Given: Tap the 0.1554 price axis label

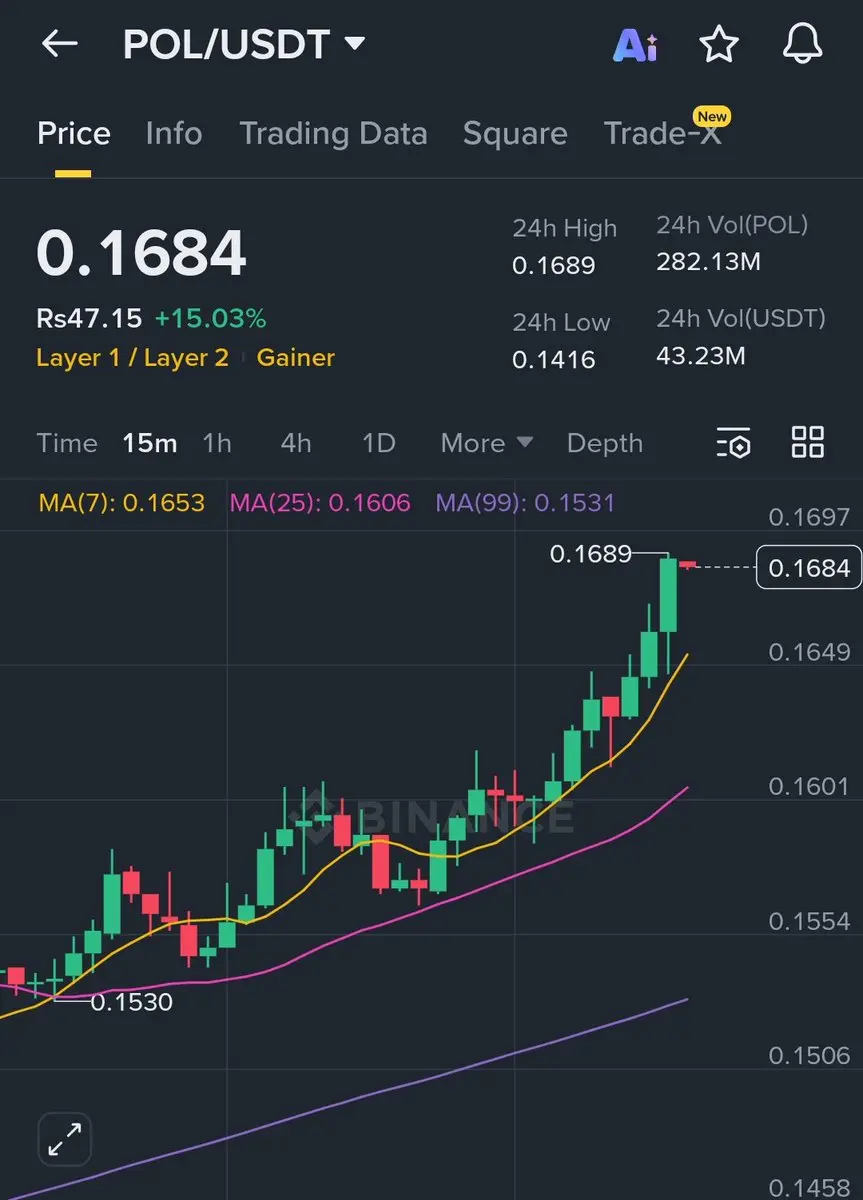Looking at the screenshot, I should pos(809,921).
